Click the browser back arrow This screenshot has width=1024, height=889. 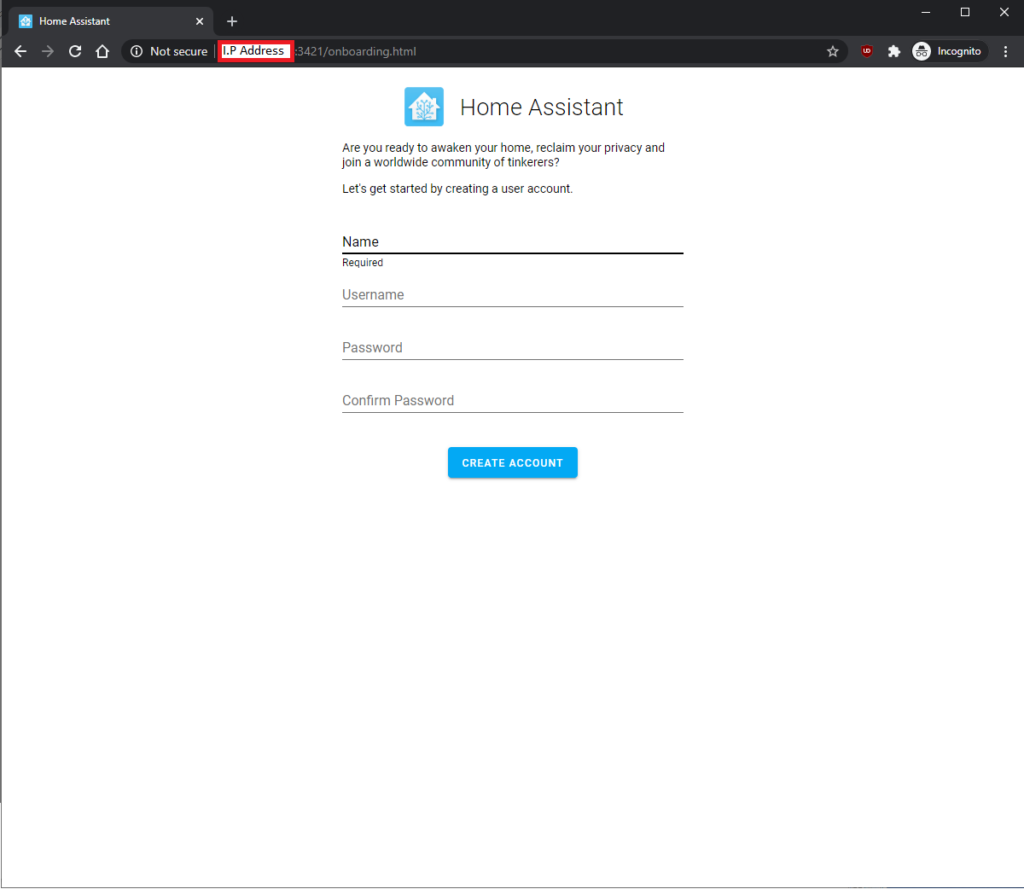coord(20,51)
